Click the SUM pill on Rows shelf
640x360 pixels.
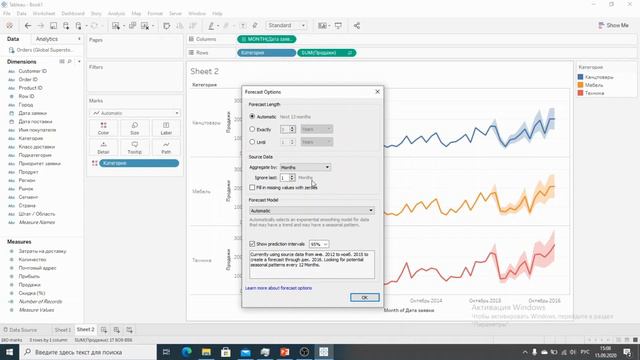(x=327, y=53)
